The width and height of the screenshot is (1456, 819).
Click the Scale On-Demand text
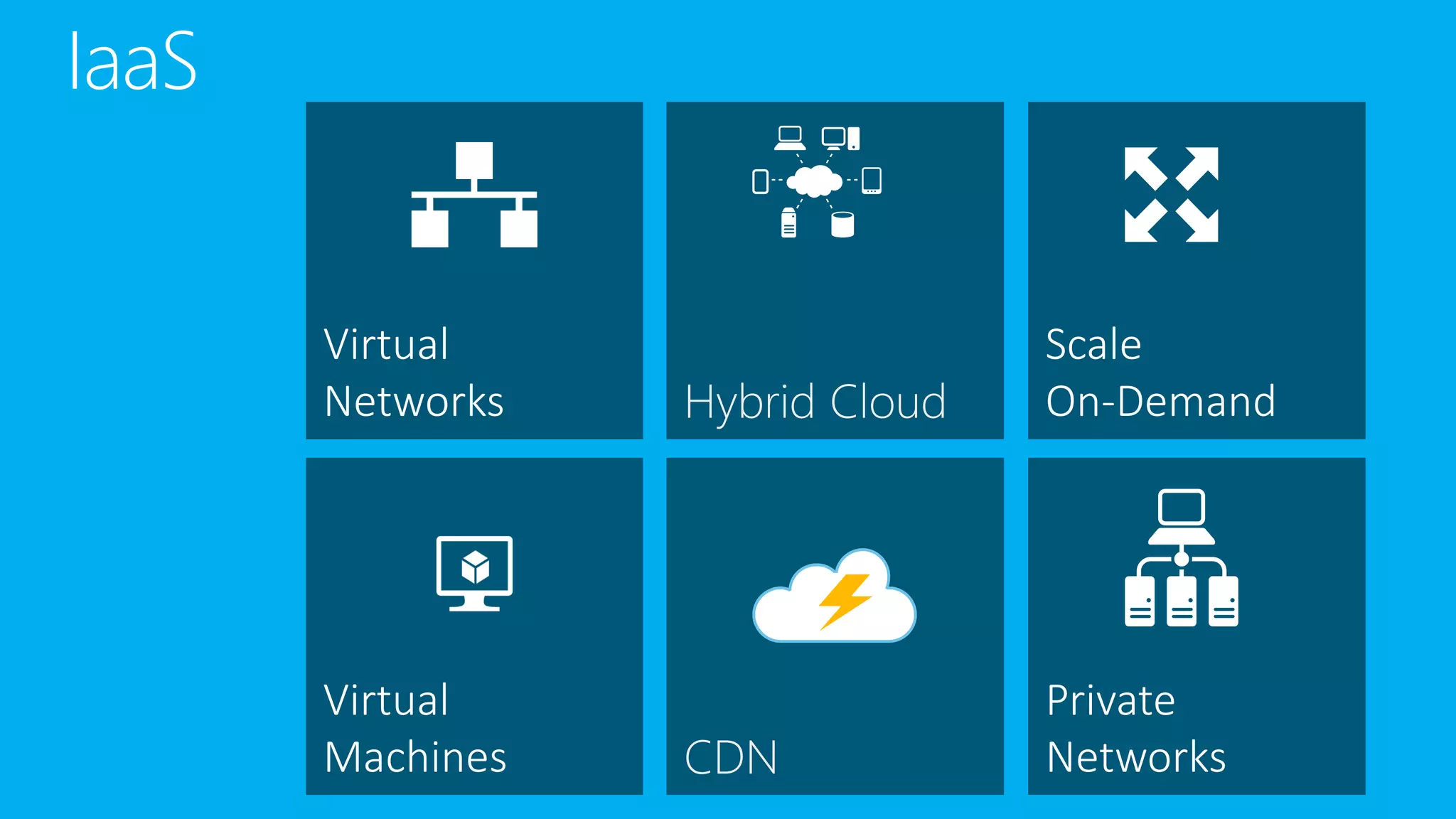pos(1160,373)
